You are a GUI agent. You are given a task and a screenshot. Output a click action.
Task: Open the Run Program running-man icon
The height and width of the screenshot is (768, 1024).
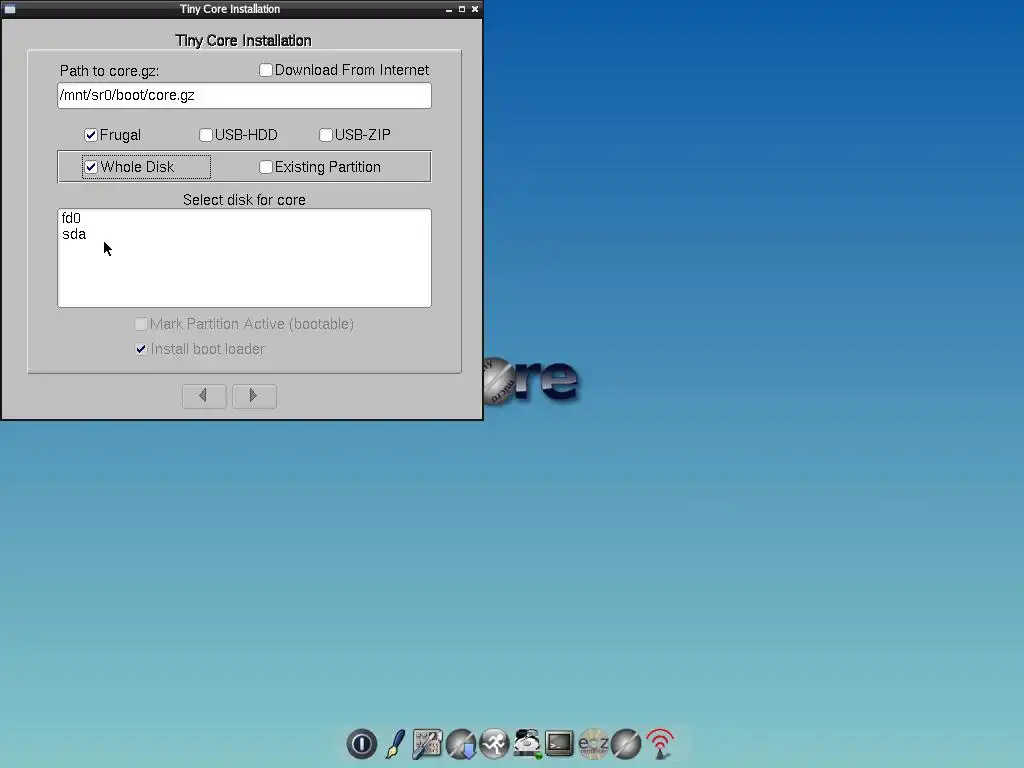tap(494, 744)
